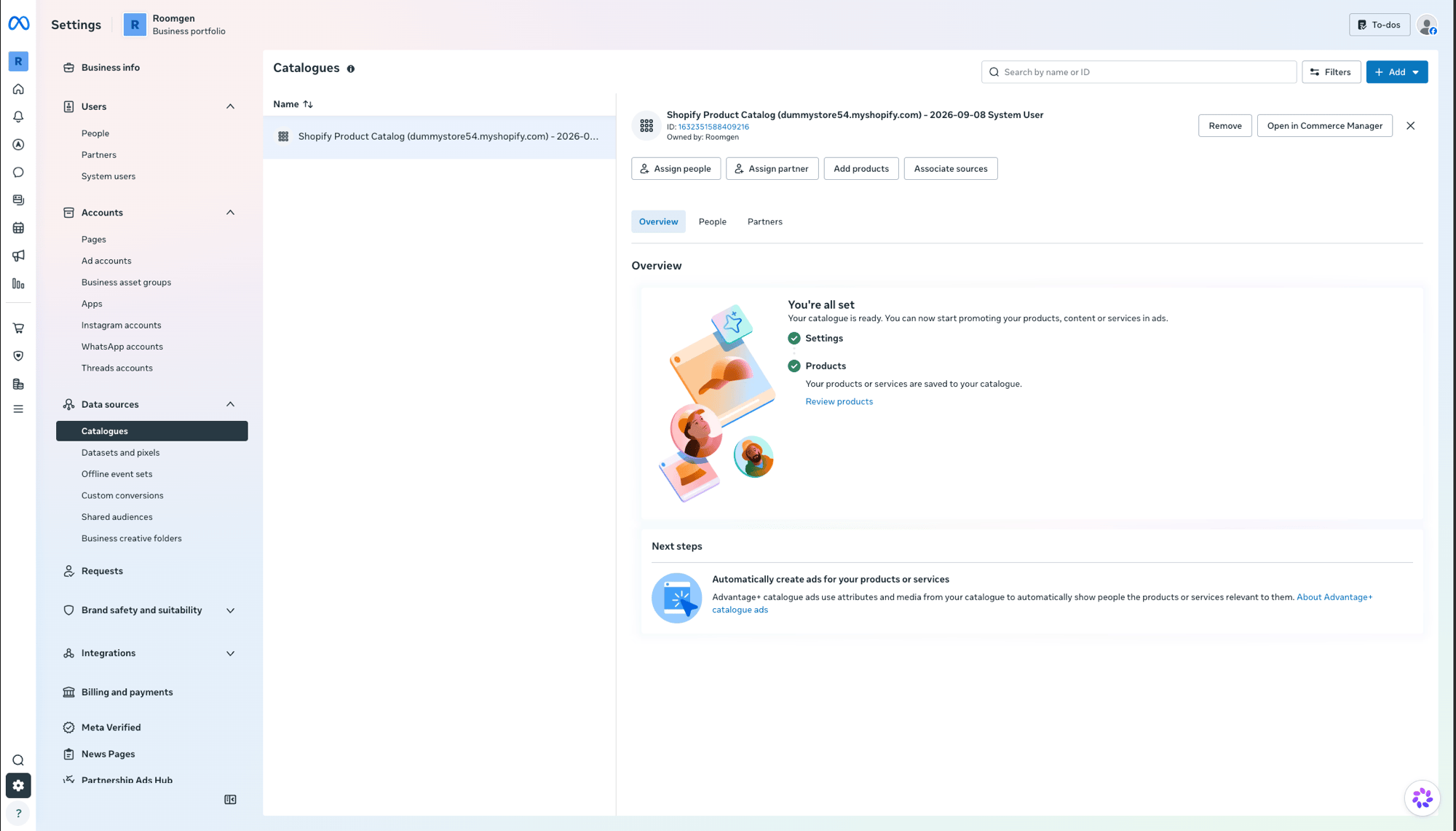1456x831 pixels.
Task: Open Commerce shopping cart icon
Action: [x=18, y=328]
